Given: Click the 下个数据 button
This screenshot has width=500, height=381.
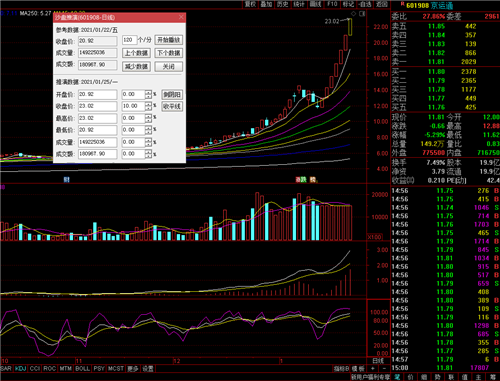Looking at the screenshot, I should [169, 53].
